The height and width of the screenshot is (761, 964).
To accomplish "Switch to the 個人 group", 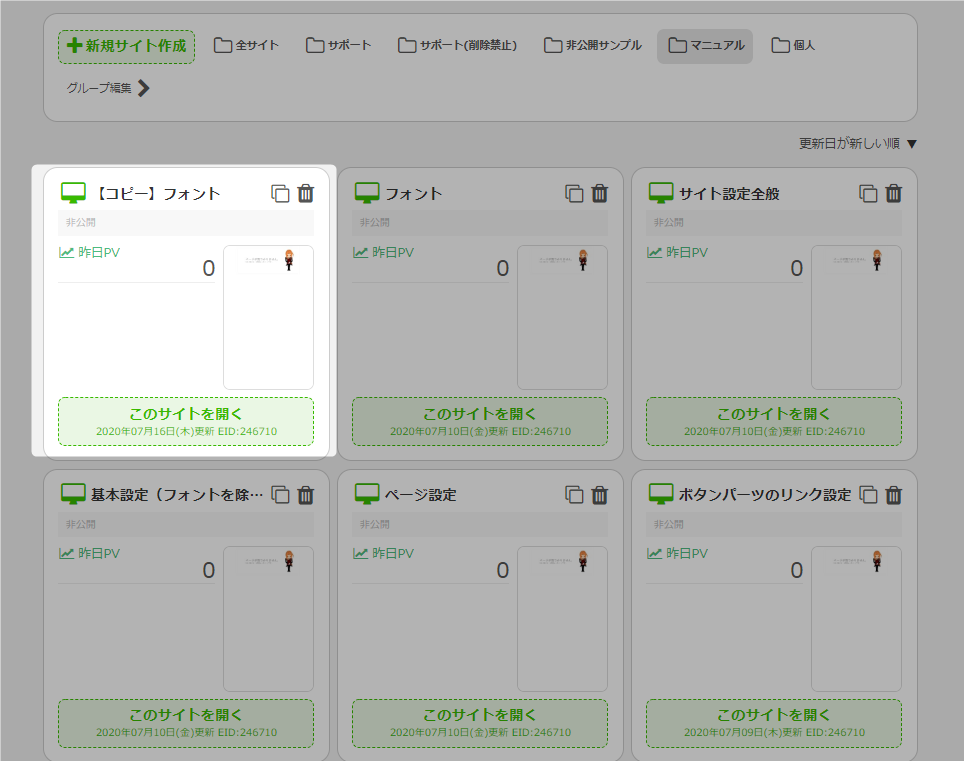I will click(793, 45).
